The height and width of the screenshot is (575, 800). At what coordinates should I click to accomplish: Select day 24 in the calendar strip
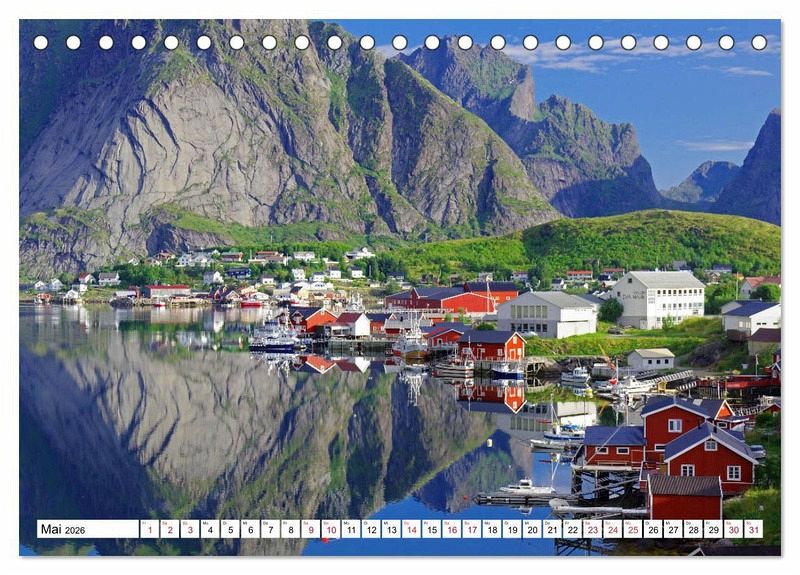(x=613, y=529)
